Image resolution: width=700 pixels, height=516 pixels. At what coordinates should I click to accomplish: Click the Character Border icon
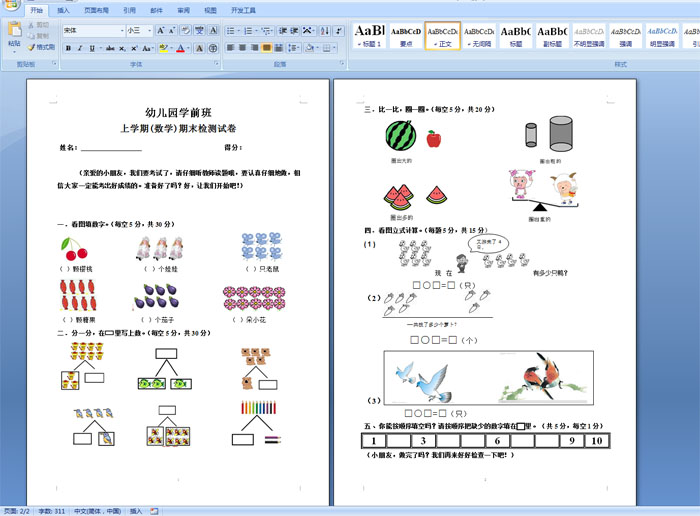coord(213,30)
